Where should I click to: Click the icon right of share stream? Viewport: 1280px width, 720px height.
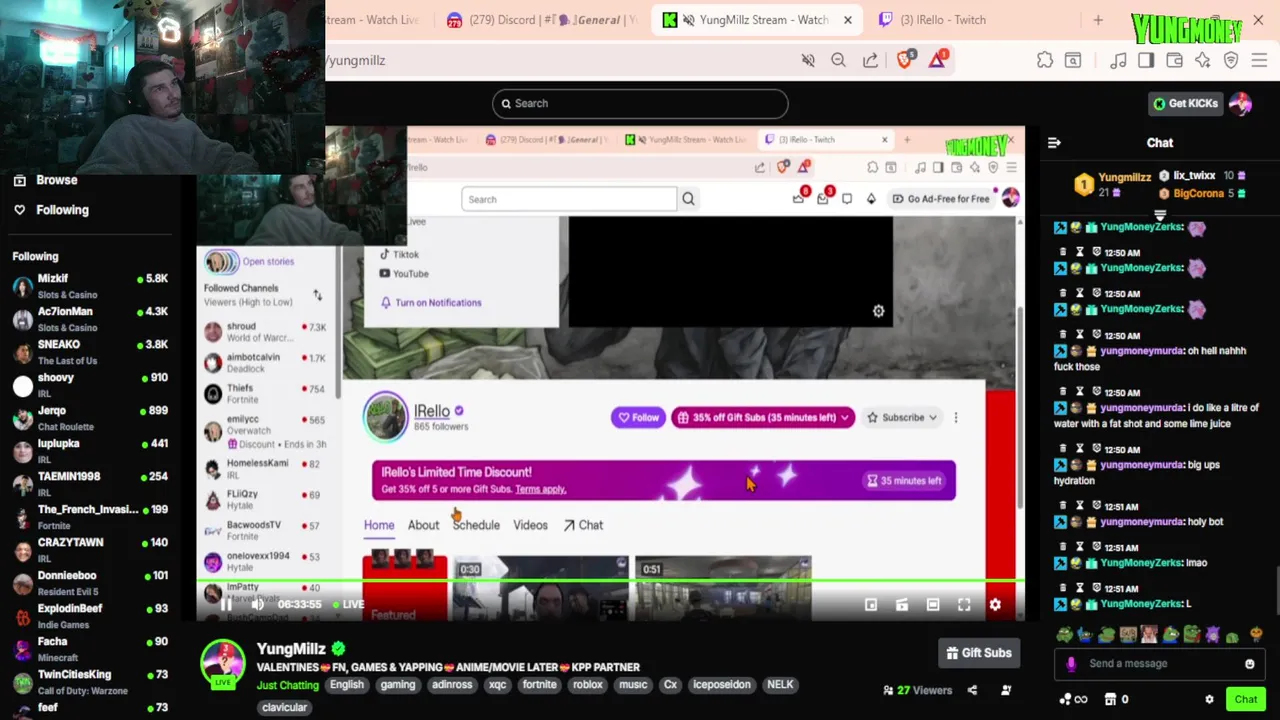(x=1006, y=690)
